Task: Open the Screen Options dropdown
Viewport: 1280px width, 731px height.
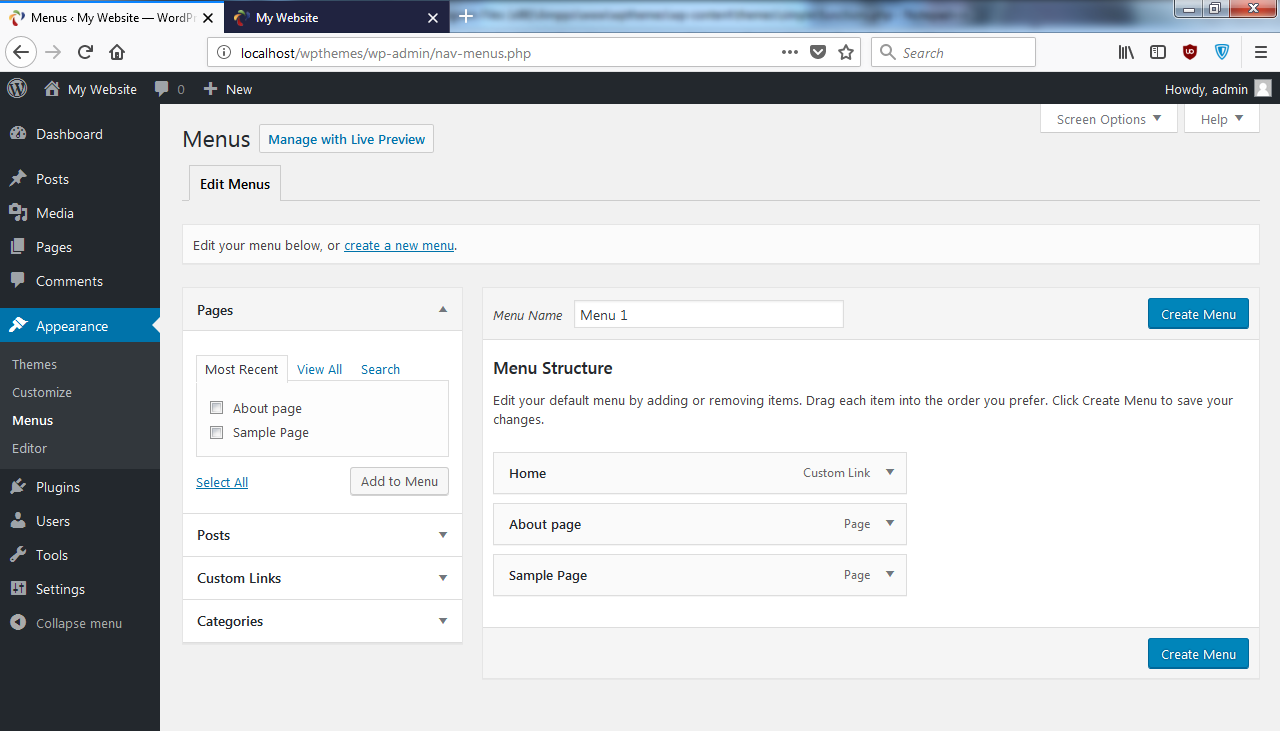Action: coord(1109,119)
